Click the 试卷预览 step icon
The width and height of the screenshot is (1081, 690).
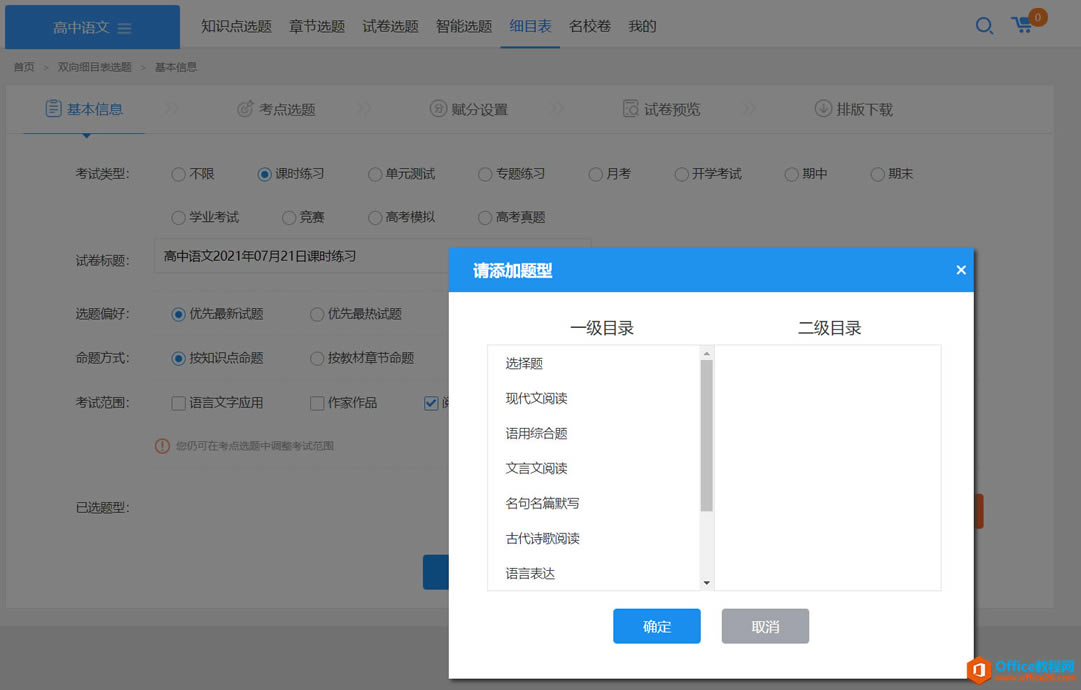point(630,109)
